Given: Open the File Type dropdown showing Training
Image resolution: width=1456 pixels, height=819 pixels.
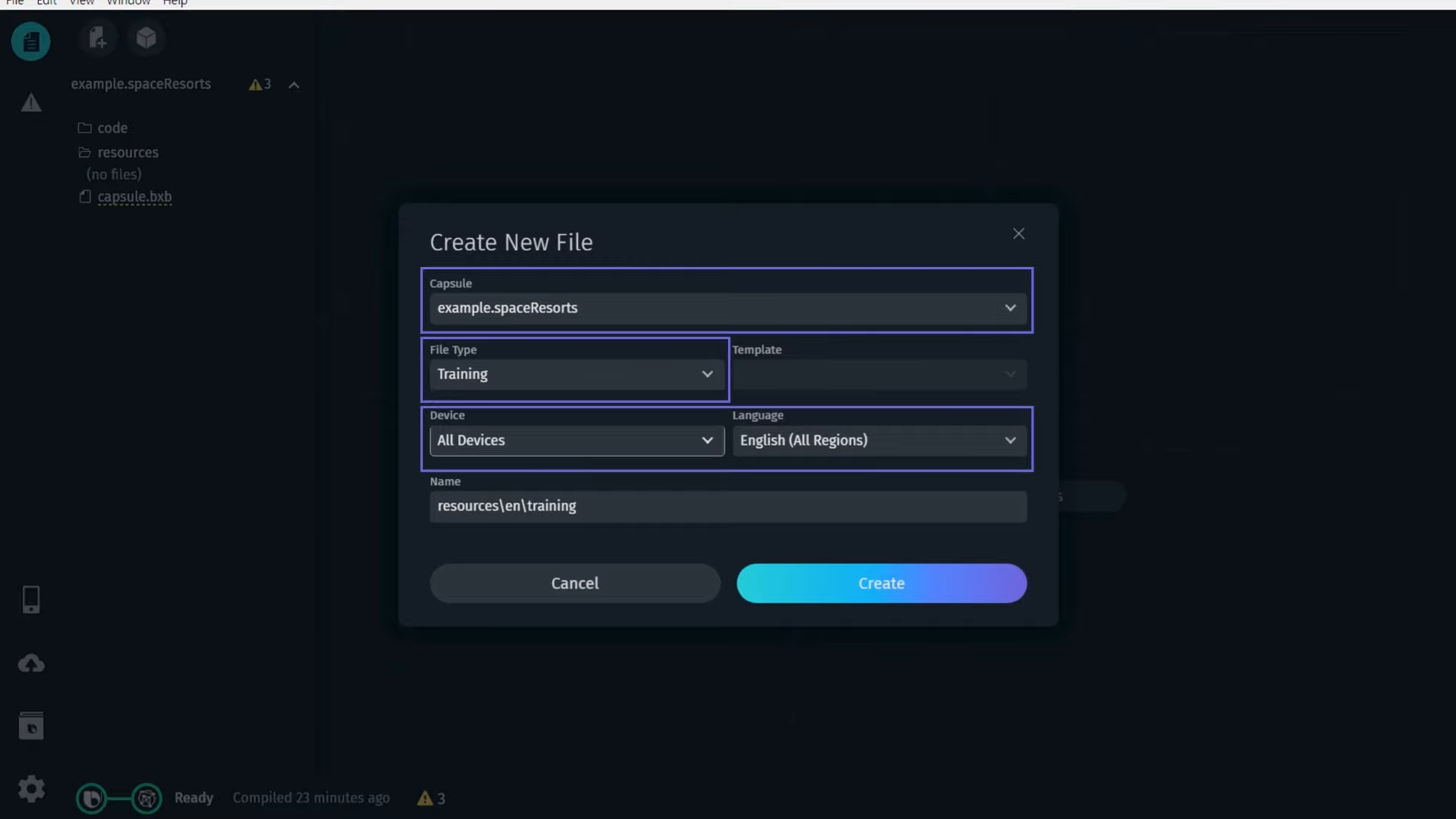Looking at the screenshot, I should 576,375.
